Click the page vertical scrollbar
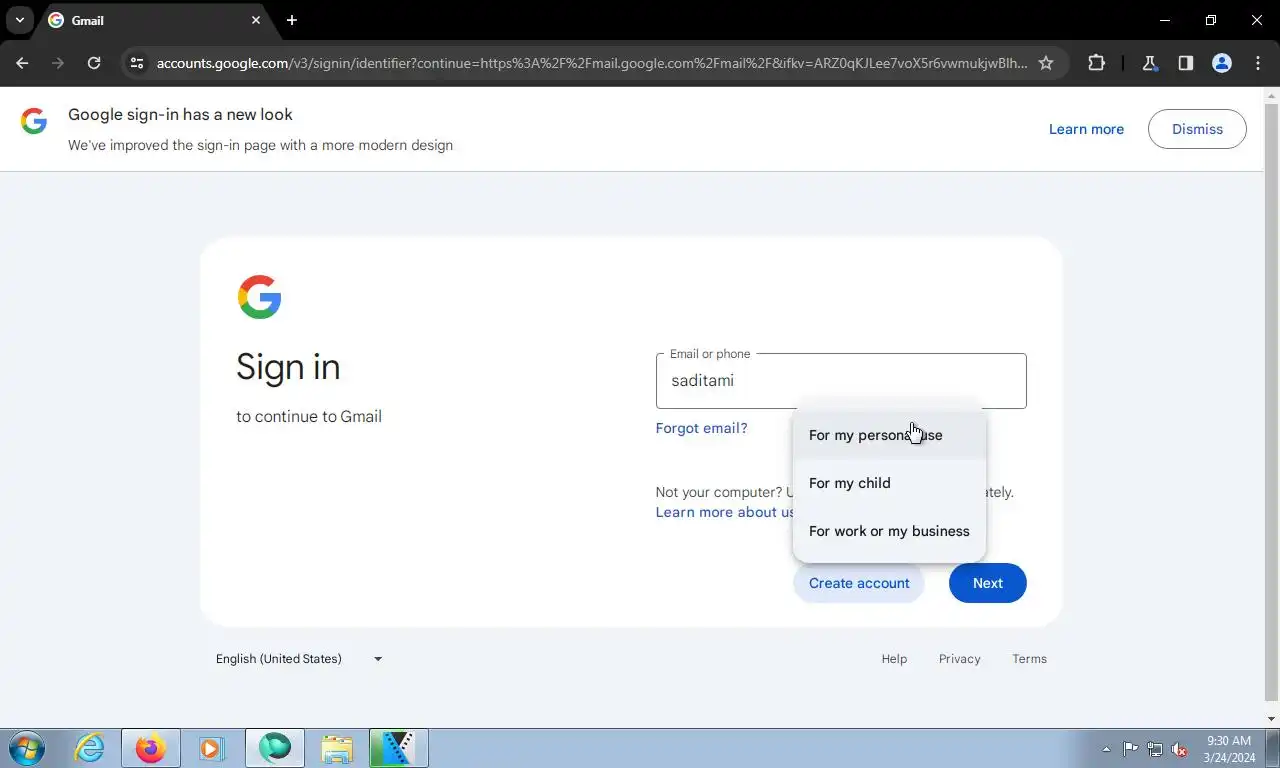Screen dimensions: 1280x768 tap(1272, 402)
